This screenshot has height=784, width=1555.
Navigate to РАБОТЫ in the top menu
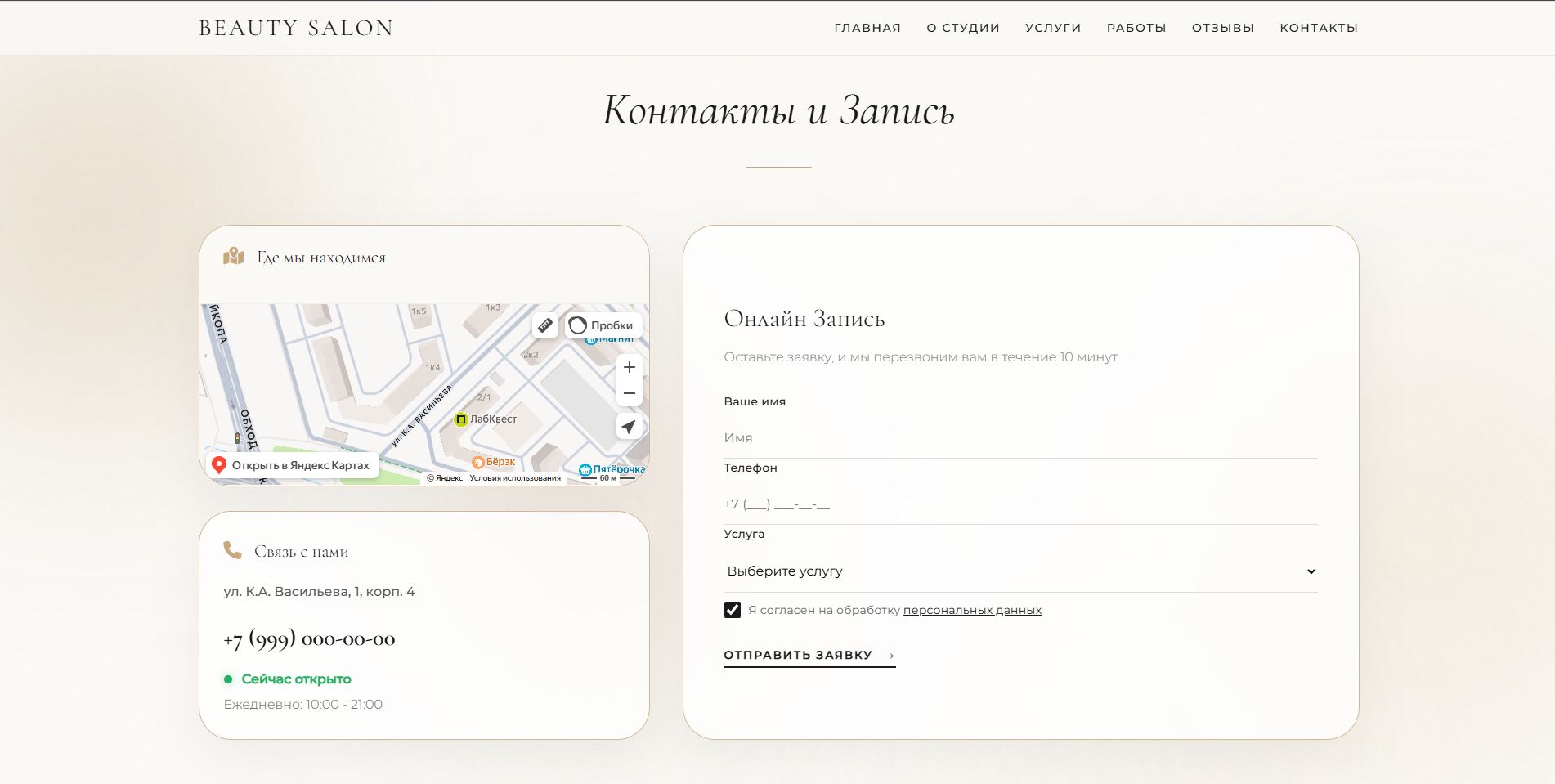point(1136,27)
